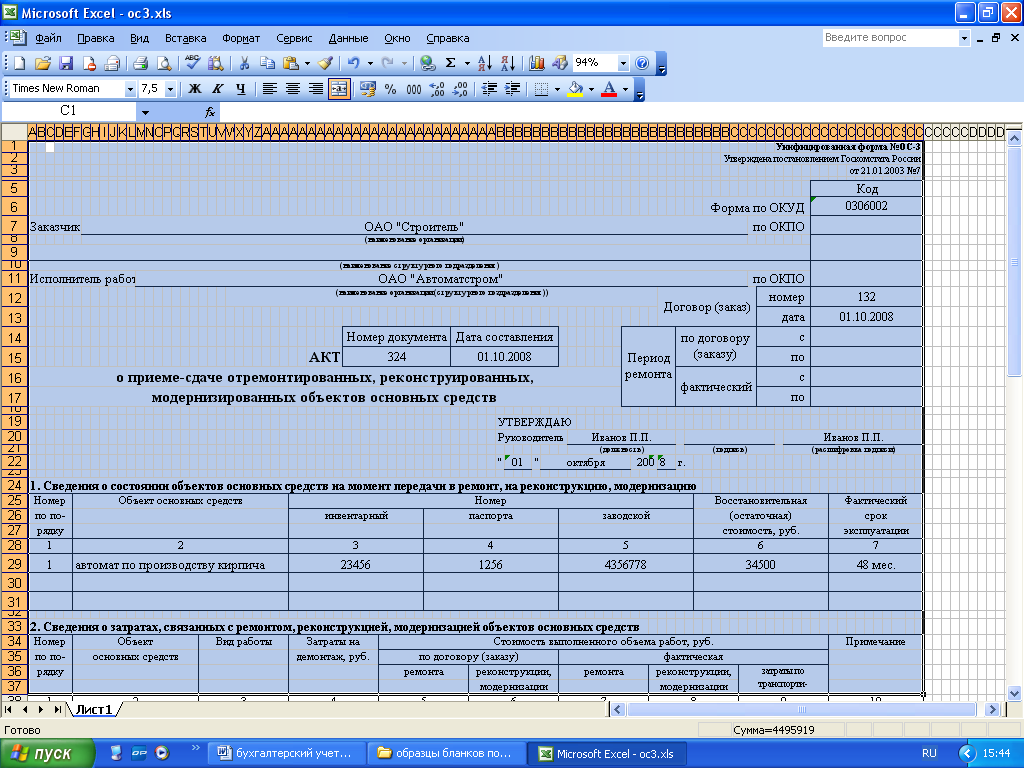Switch to образцы бланков taskbar window
1024x768 pixels.
(445, 753)
